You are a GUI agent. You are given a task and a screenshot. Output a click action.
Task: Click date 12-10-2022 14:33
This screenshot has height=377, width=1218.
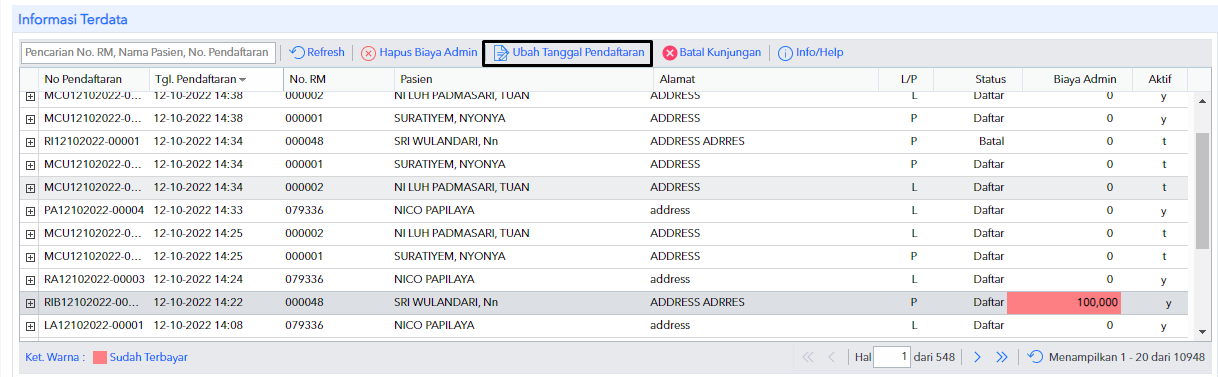198,210
